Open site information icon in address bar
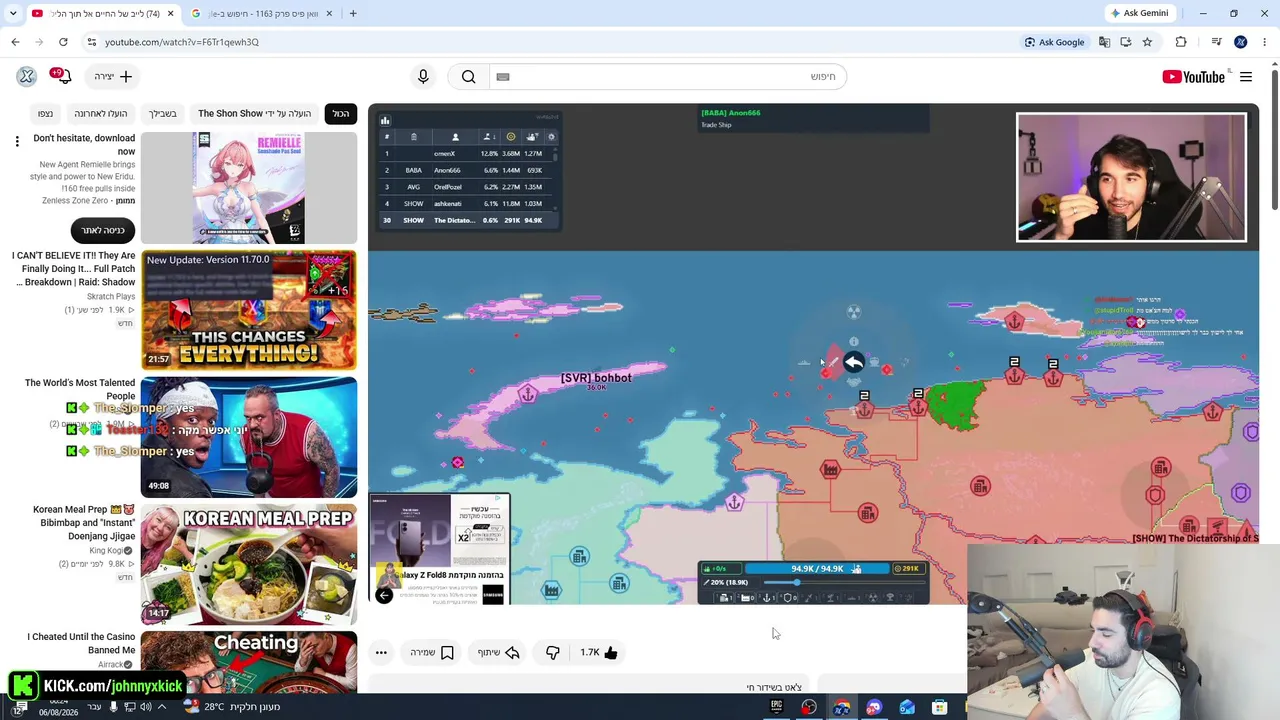The width and height of the screenshot is (1280, 720). 92,42
